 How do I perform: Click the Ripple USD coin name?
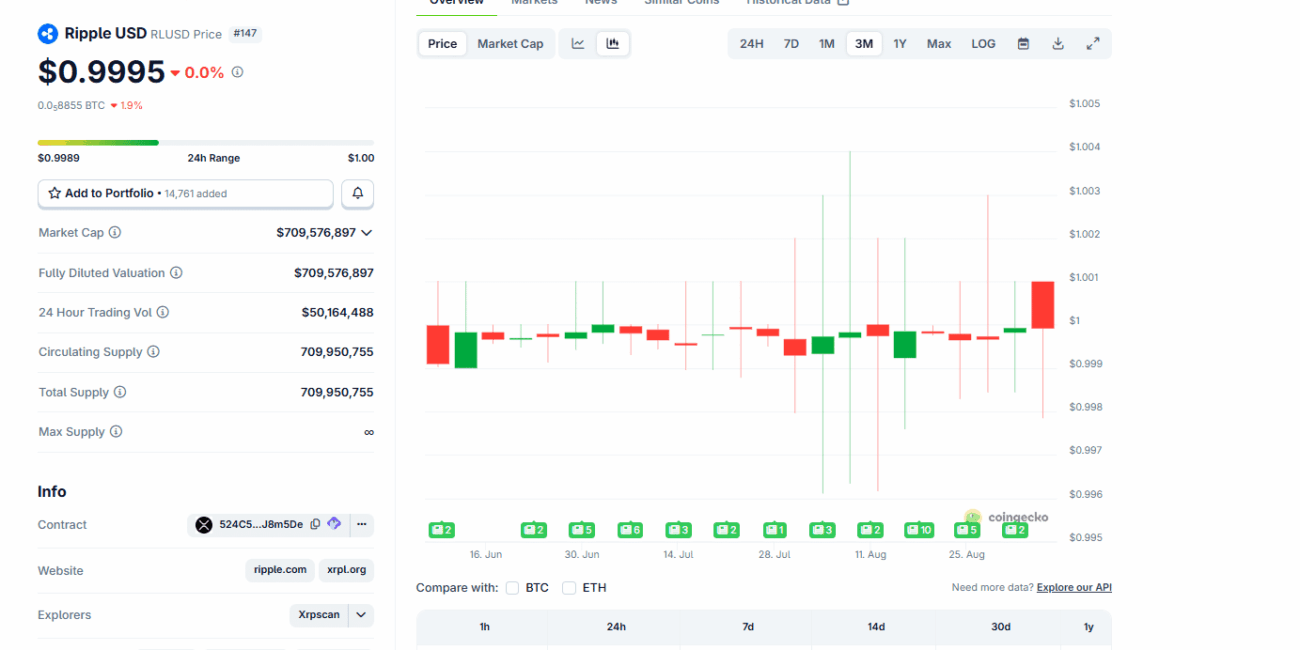[x=106, y=33]
